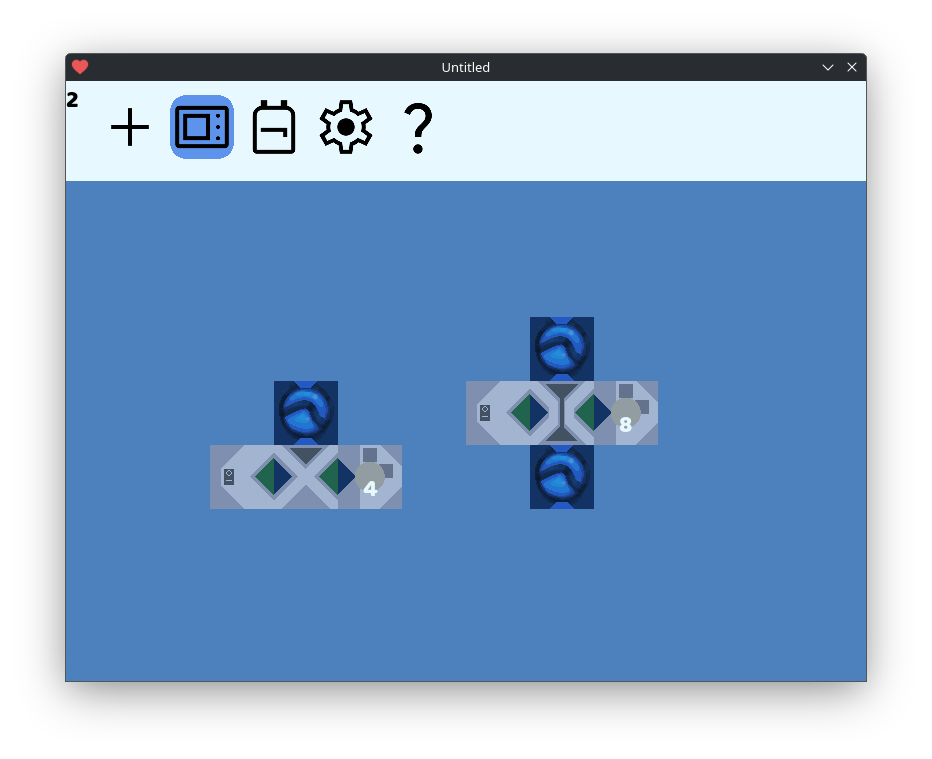This screenshot has height=759, width=932.
Task: Click the hourglass connector on machine 8
Action: (x=562, y=412)
